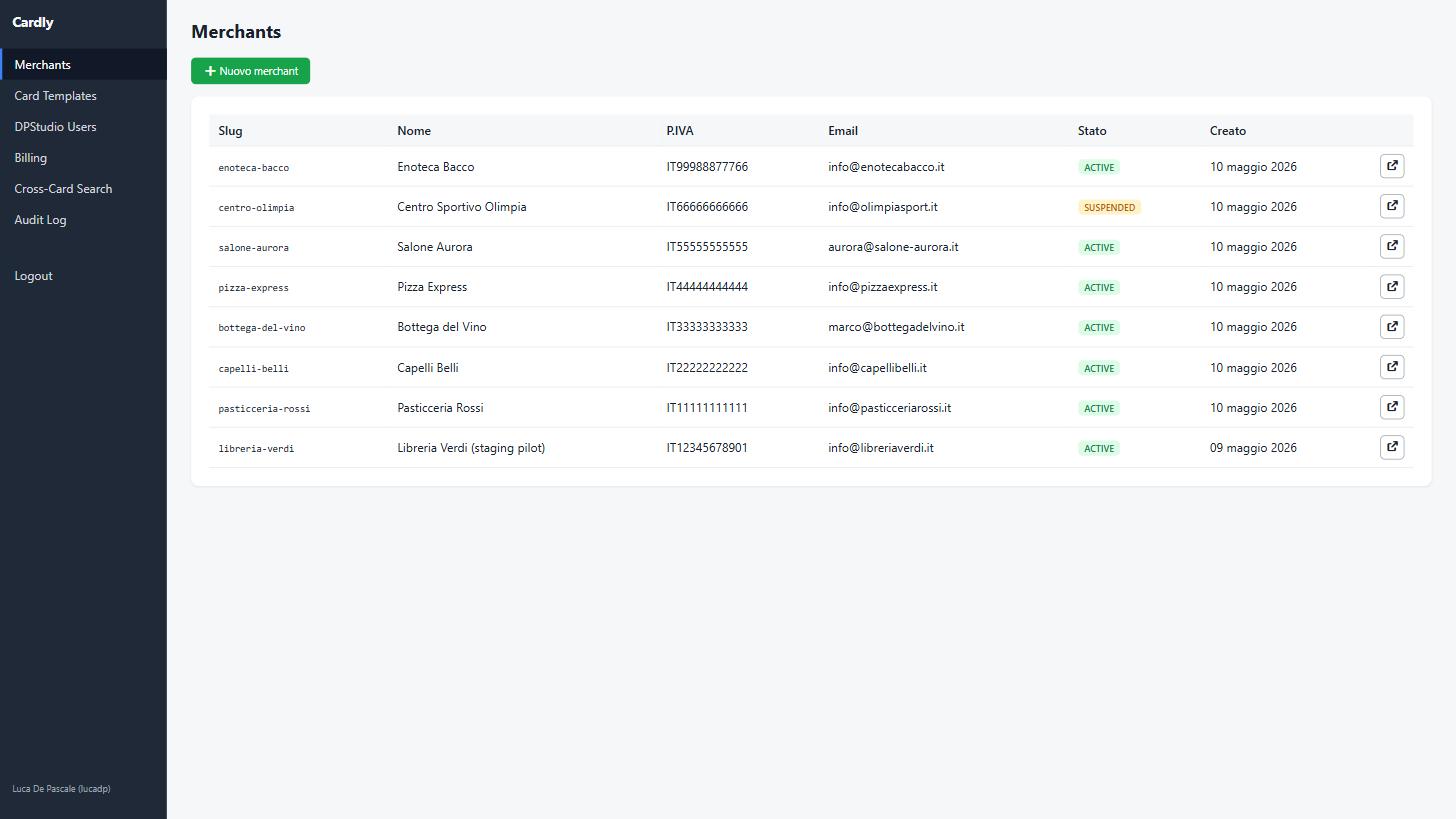The image size is (1456, 819).
Task: Click email info@pizzaexpress.it
Action: click(883, 287)
